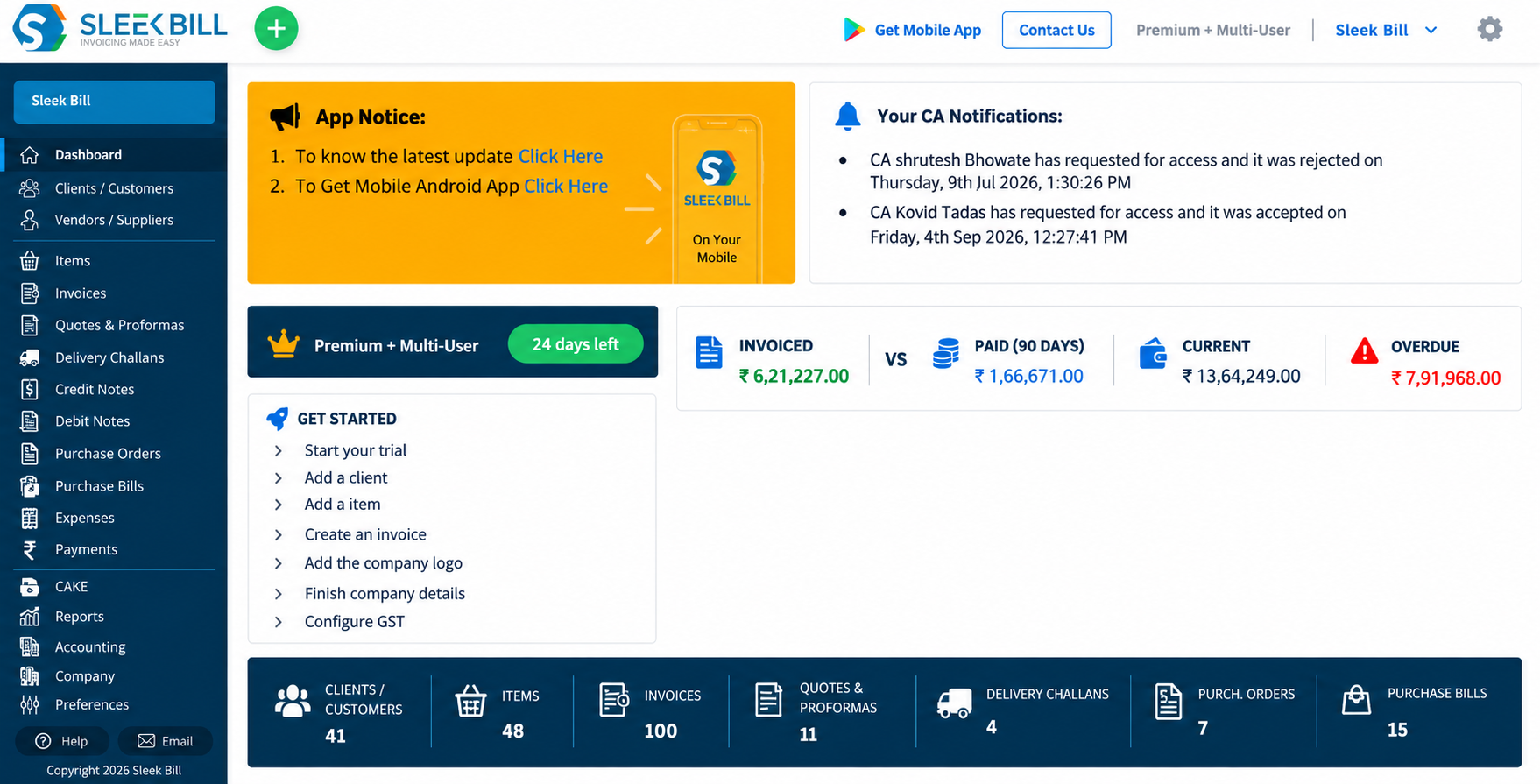1540x784 pixels.
Task: Click the Dashboard home icon in sidebar
Action: point(30,155)
